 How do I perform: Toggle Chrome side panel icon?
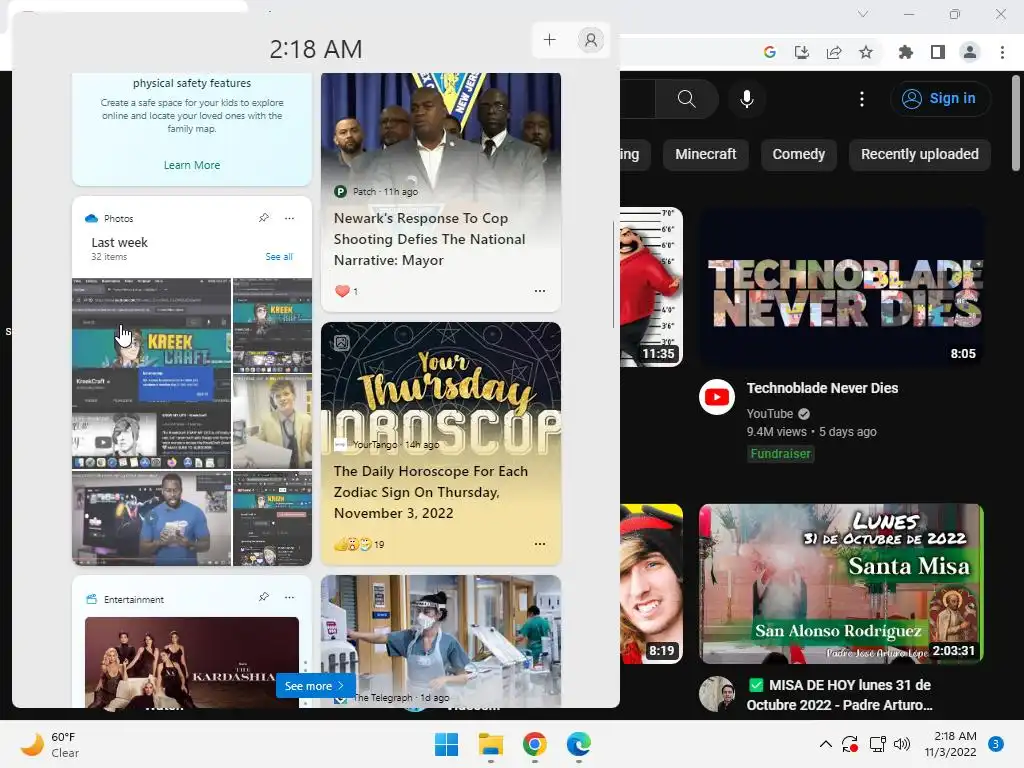[938, 52]
